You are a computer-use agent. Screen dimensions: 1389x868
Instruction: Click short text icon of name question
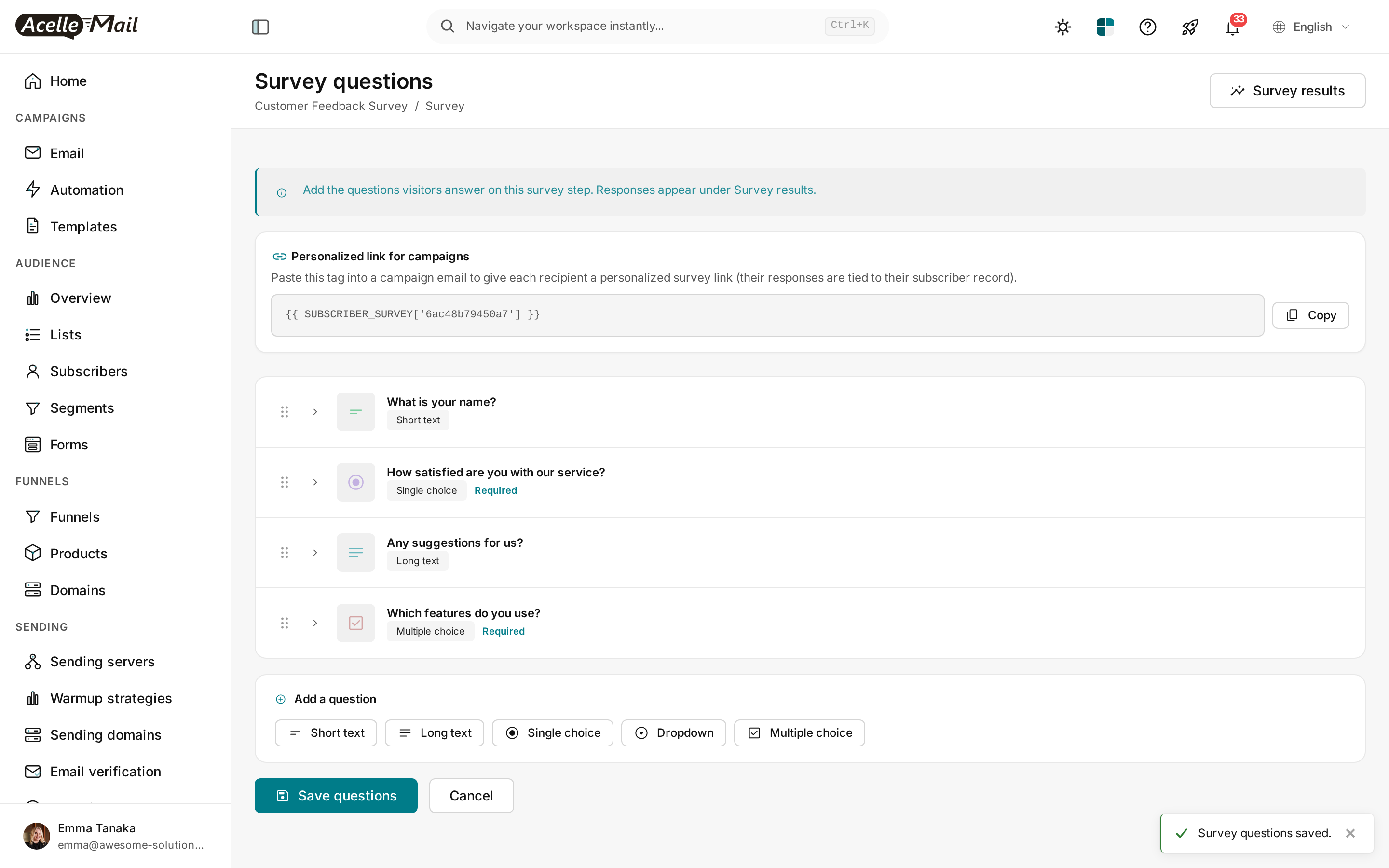[x=356, y=412]
